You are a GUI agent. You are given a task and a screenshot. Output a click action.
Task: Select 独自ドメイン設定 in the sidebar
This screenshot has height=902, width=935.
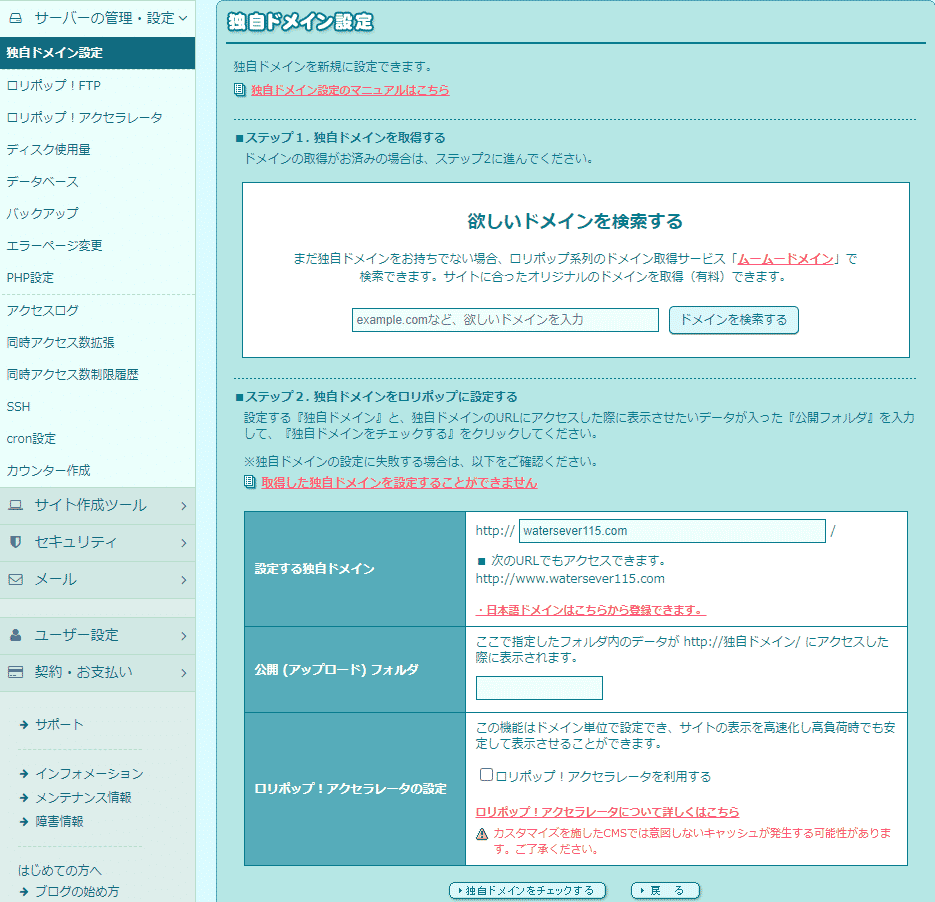98,53
